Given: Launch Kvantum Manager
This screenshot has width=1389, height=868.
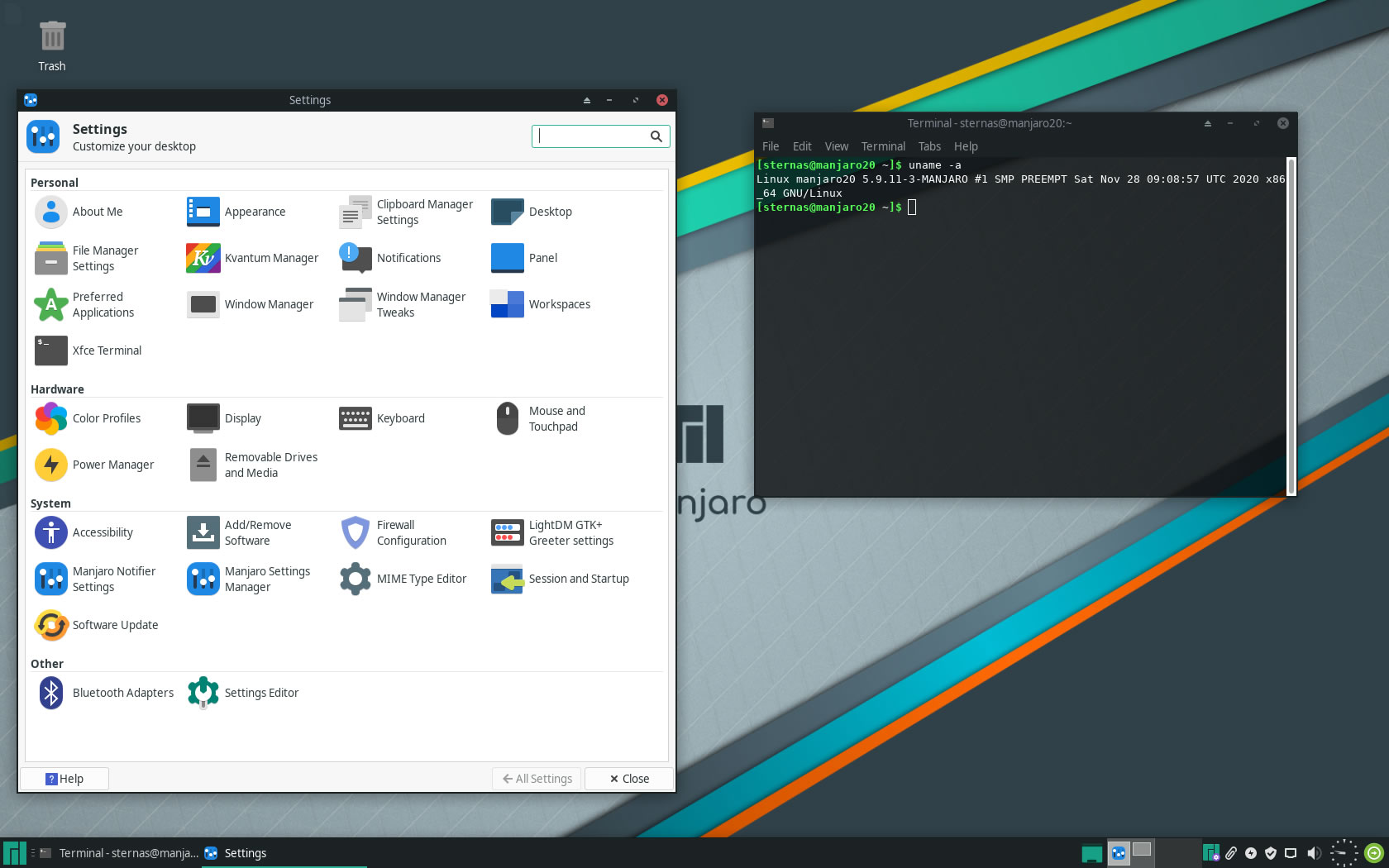Looking at the screenshot, I should tap(252, 258).
